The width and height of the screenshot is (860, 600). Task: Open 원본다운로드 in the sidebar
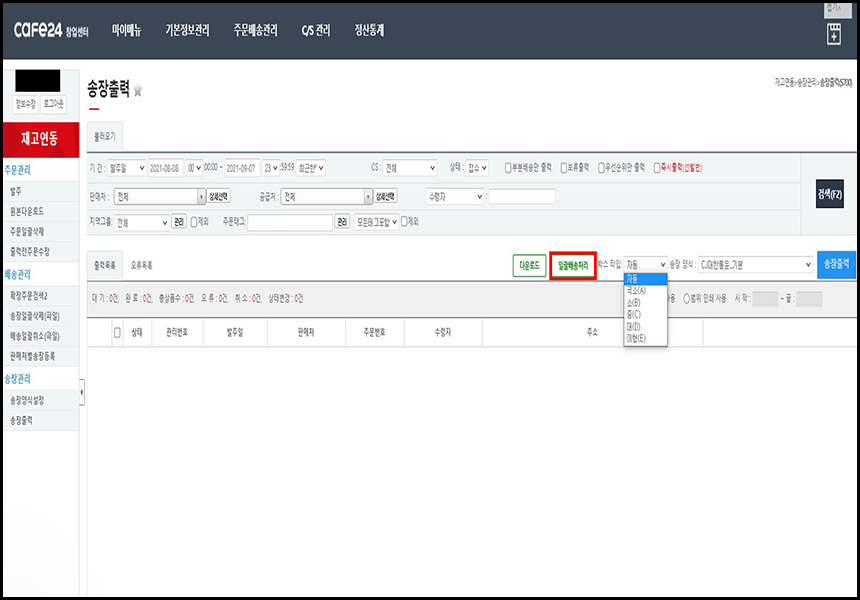tap(41, 212)
